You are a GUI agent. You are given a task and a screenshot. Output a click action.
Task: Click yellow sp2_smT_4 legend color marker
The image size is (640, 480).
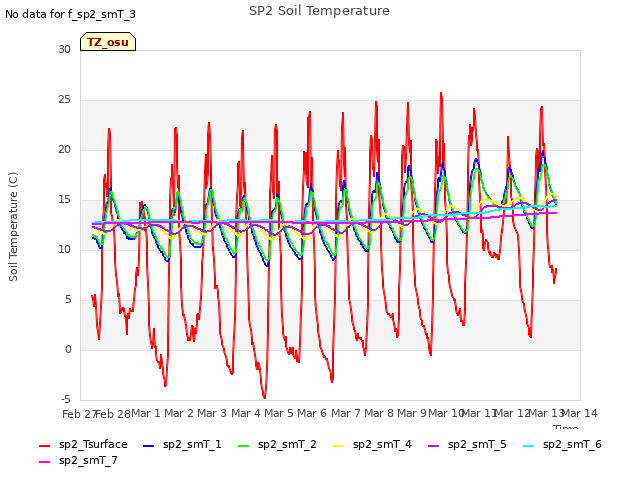tap(338, 446)
